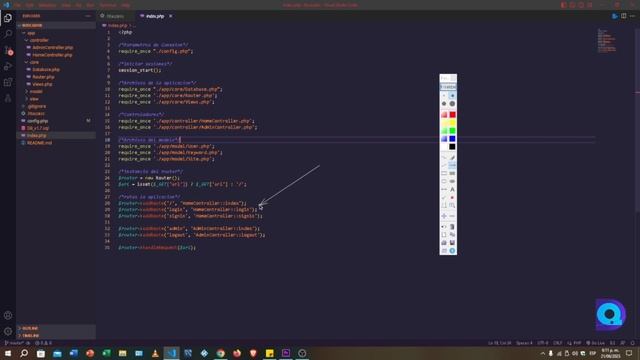This screenshot has height=360, width=640.
Task: Select the pen tool in drawing palette
Action: 452,157
